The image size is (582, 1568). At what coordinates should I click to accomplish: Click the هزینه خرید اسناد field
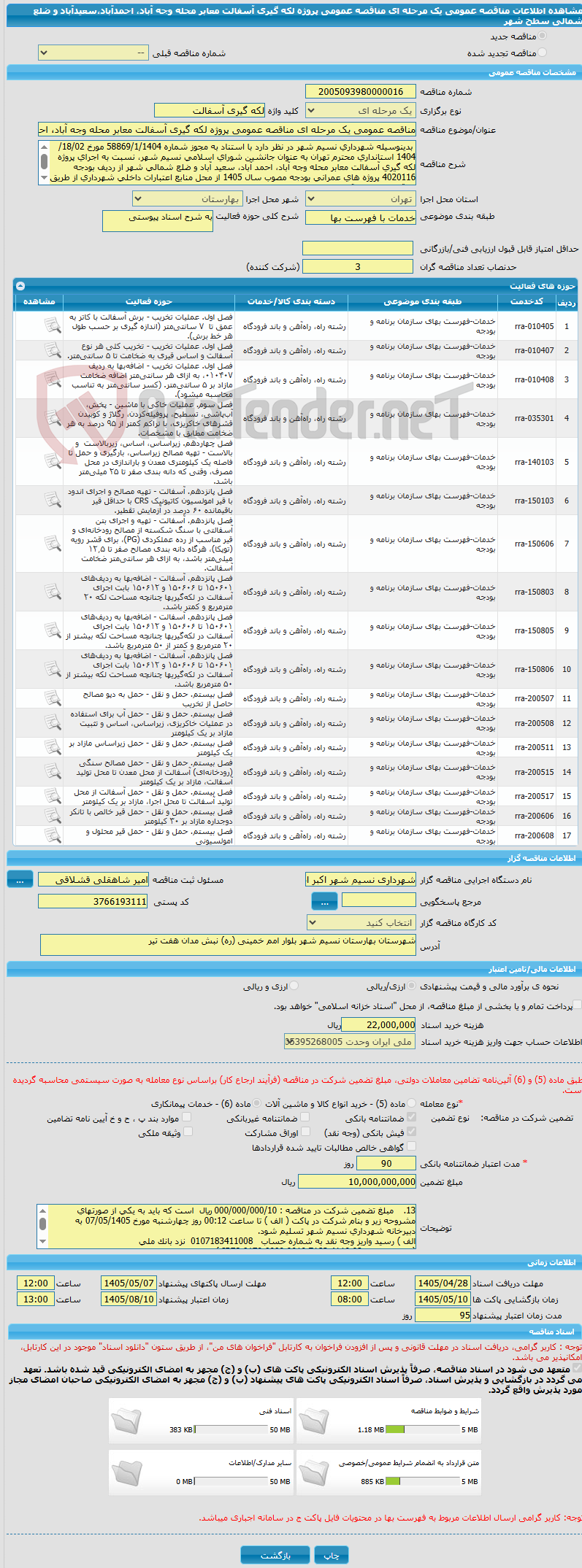(378, 1024)
